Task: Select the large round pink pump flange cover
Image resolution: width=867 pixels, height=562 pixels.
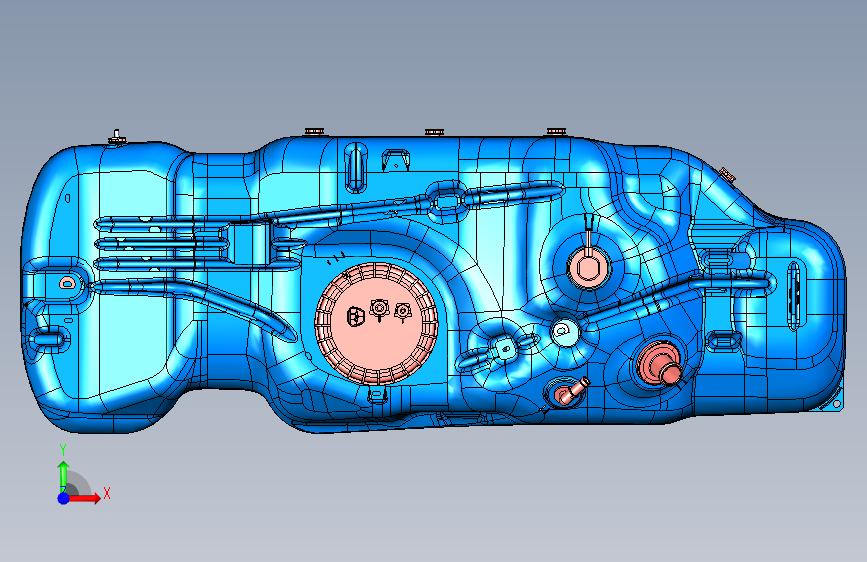Action: point(376,324)
